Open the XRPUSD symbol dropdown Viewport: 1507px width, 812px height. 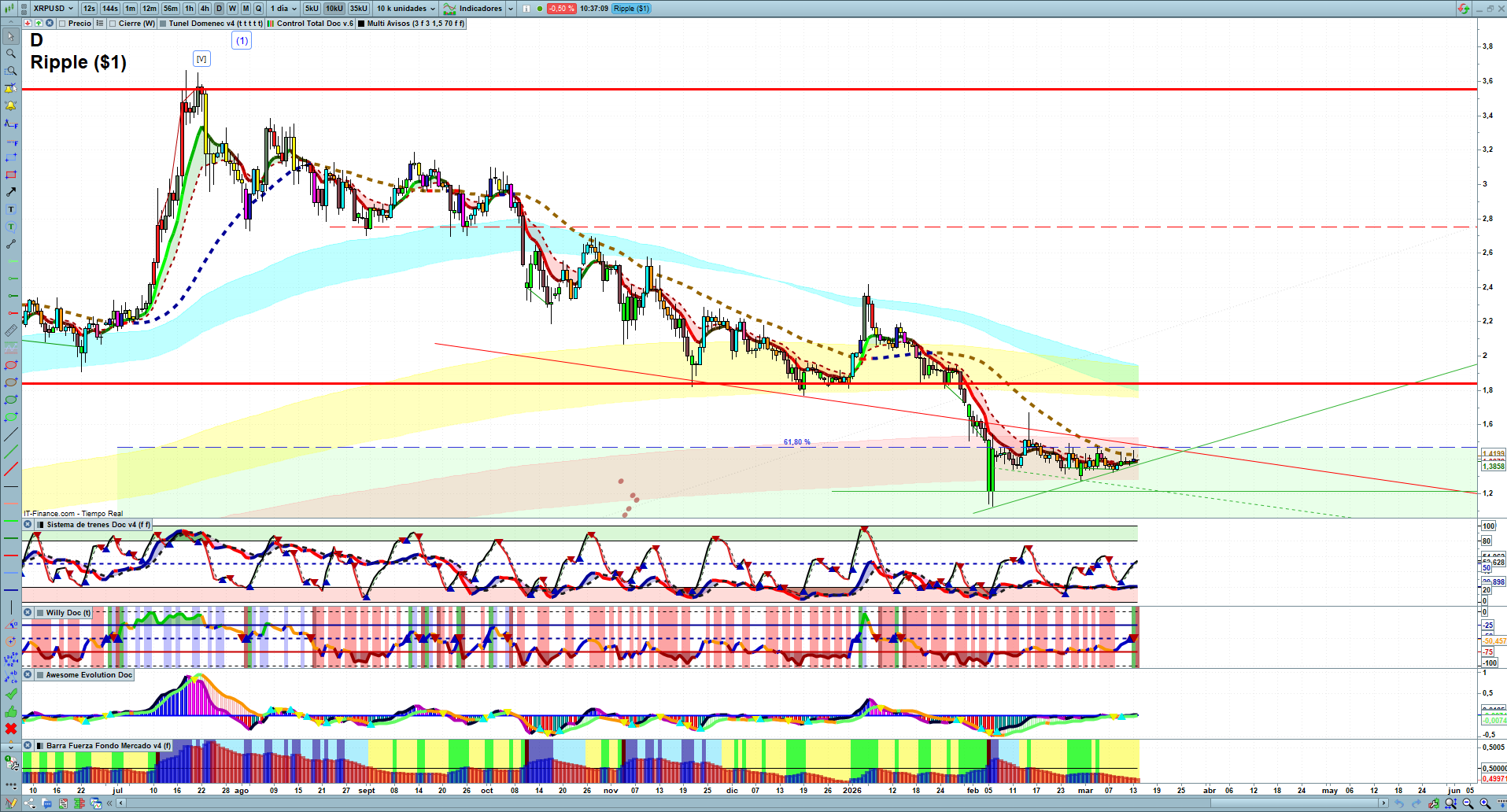click(54, 9)
